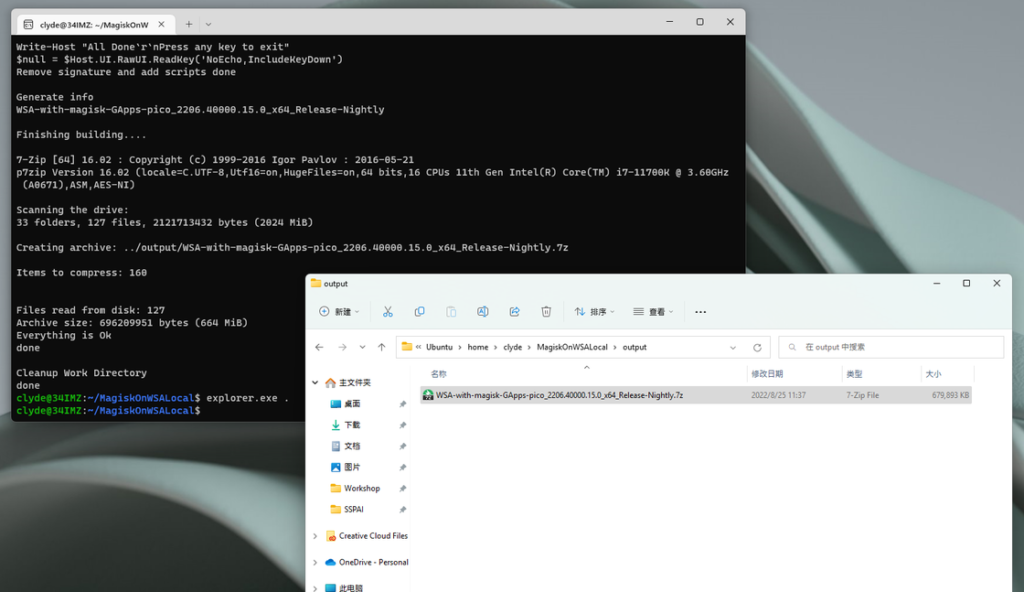Open the Workshop folder in quick access
This screenshot has height=592, width=1024.
(361, 488)
